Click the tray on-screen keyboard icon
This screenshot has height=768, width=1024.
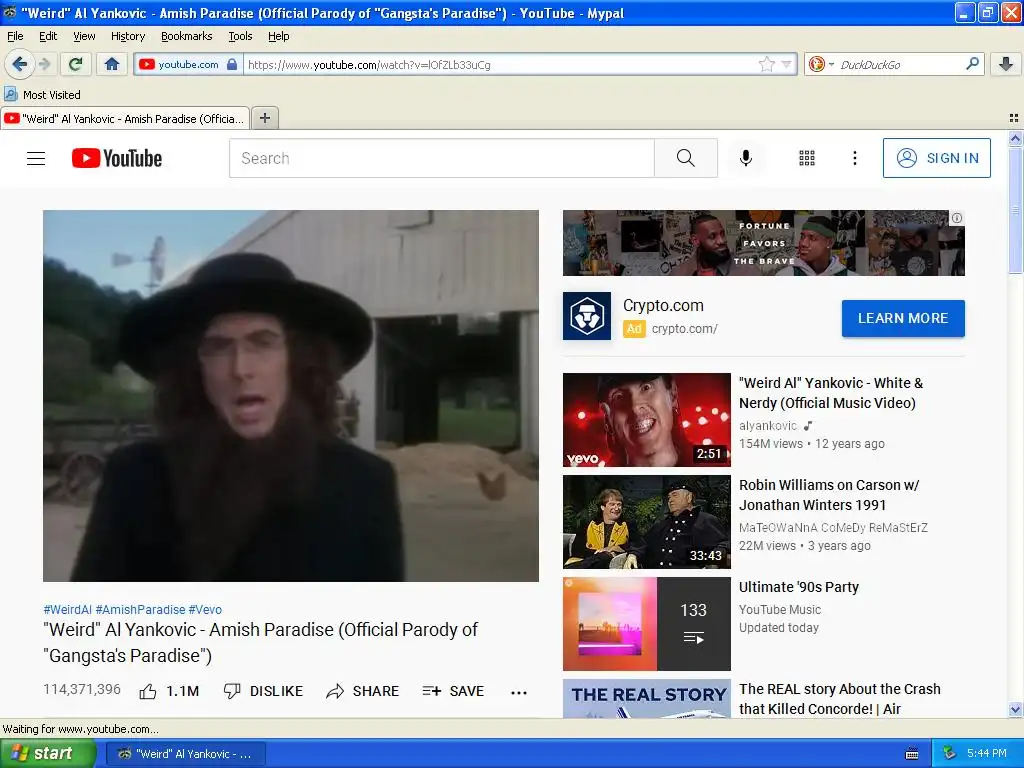(x=912, y=754)
